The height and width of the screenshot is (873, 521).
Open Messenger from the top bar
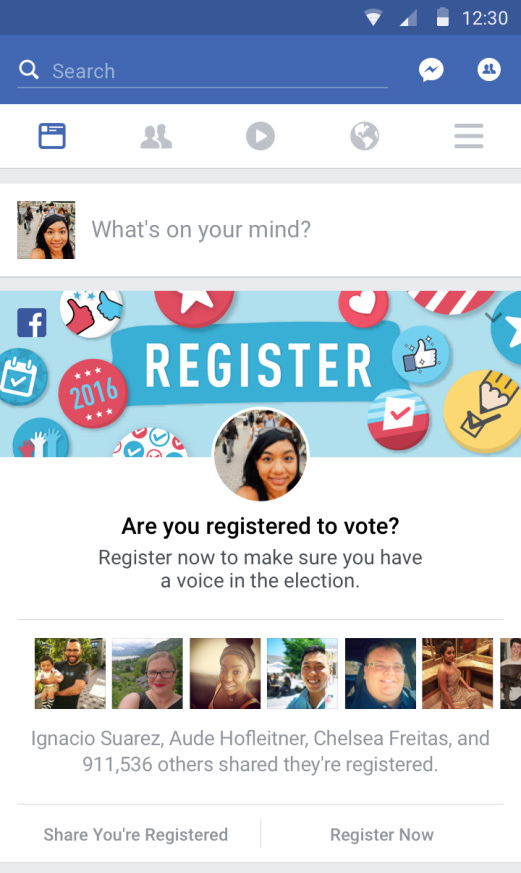pyautogui.click(x=431, y=70)
